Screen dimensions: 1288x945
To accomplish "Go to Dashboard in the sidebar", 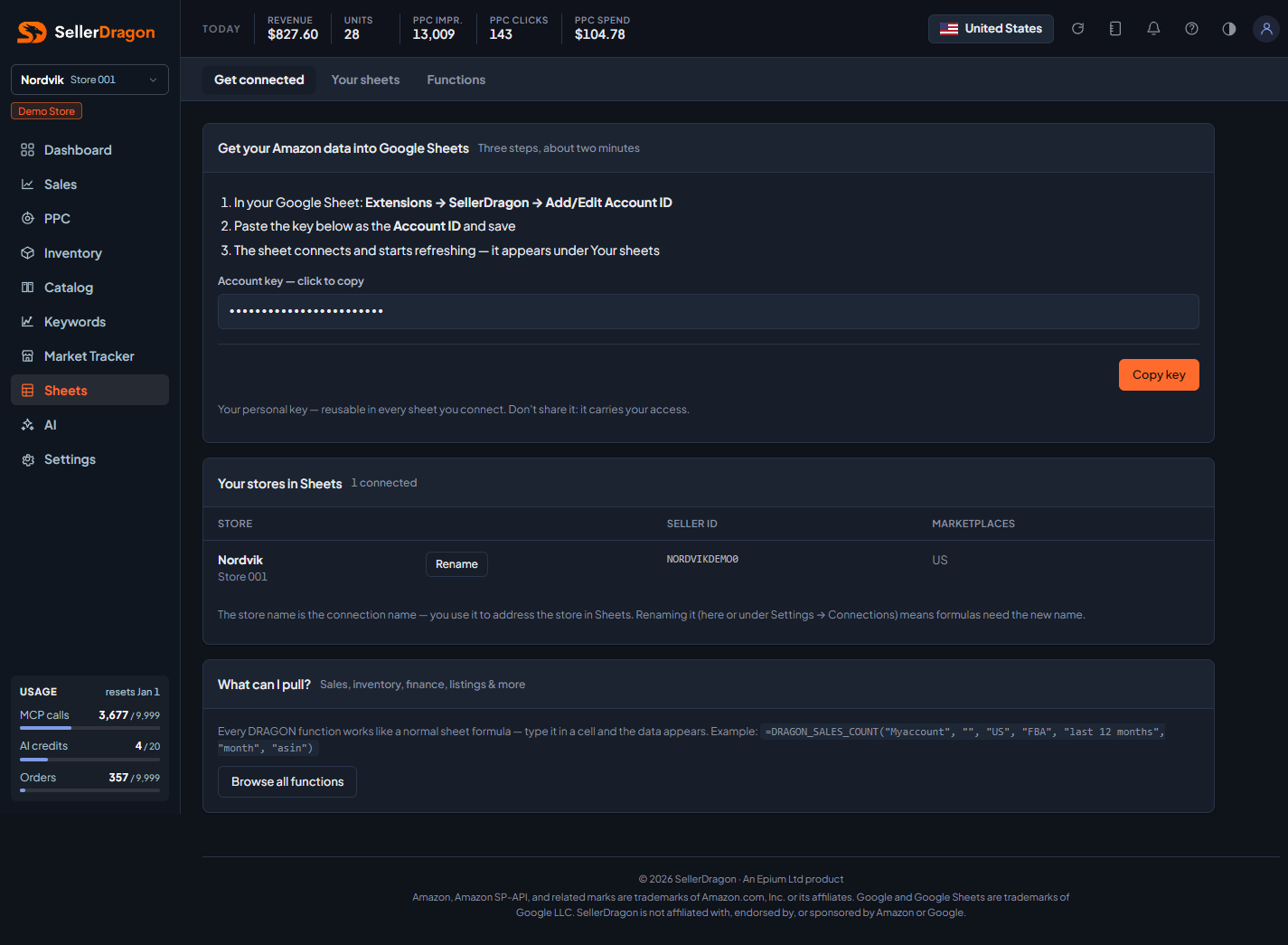I will click(x=89, y=150).
